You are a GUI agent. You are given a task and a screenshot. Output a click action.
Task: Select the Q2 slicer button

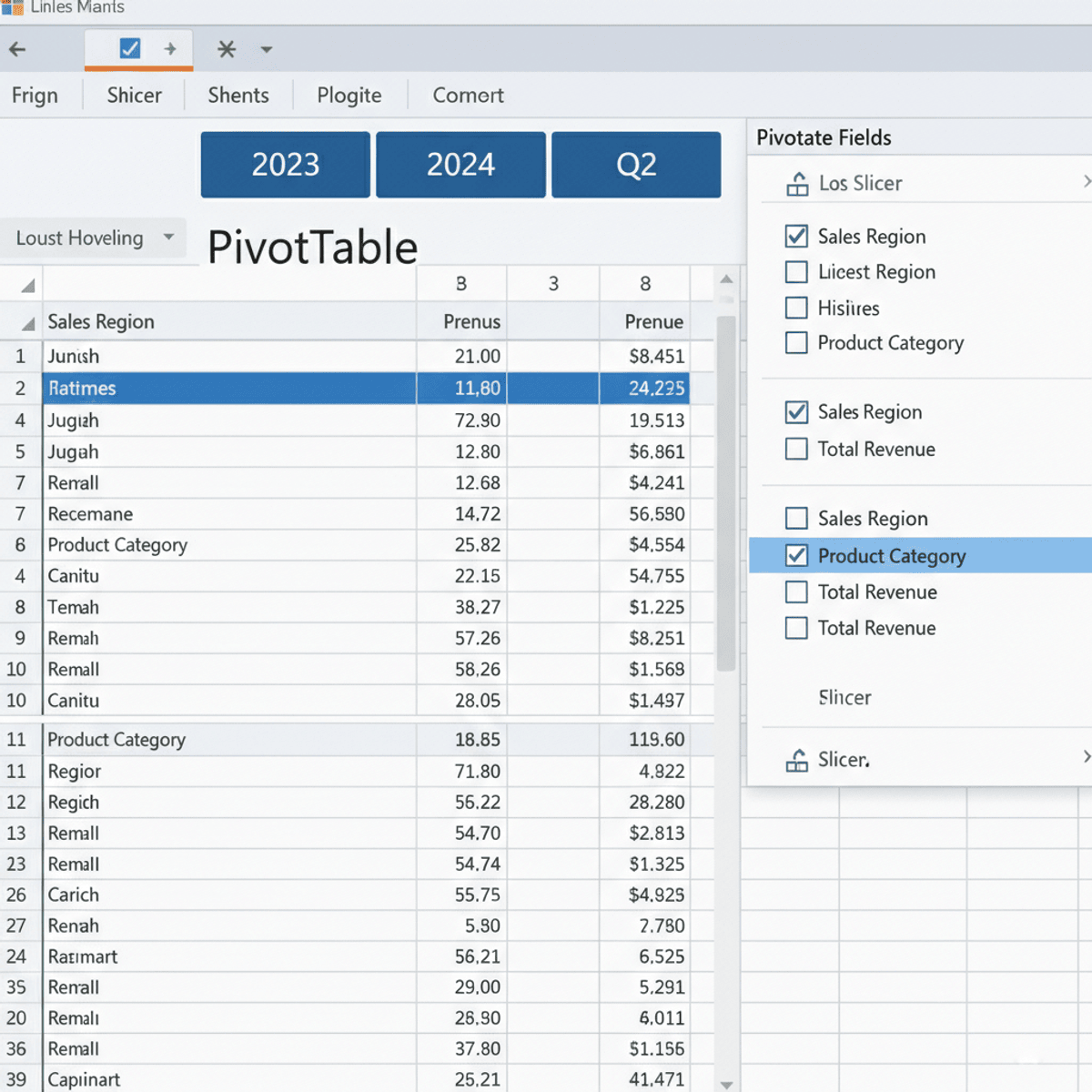click(636, 165)
